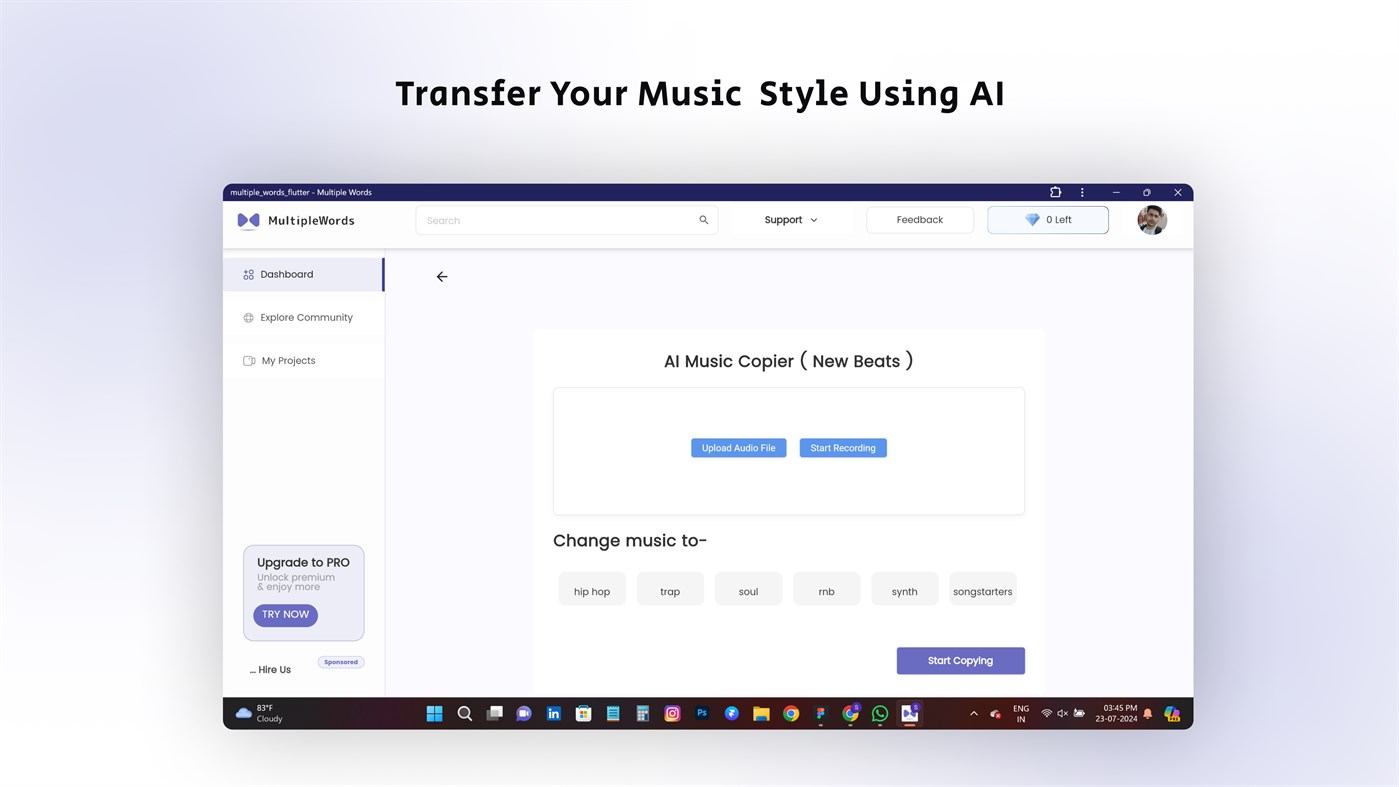
Task: Click the My Projects video icon
Action: click(248, 360)
